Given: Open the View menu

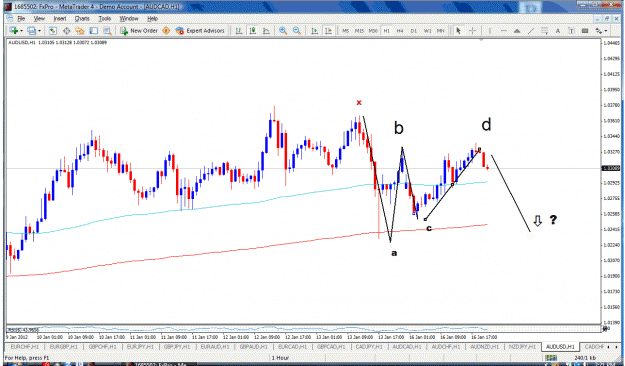Looking at the screenshot, I should (x=39, y=19).
